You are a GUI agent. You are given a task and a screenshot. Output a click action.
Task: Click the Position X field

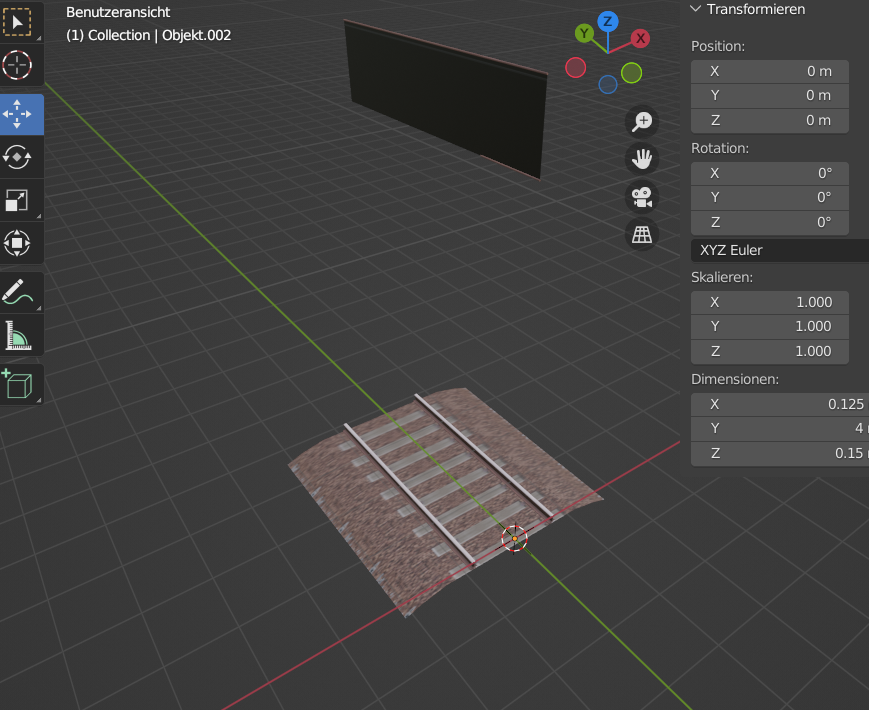[x=770, y=71]
